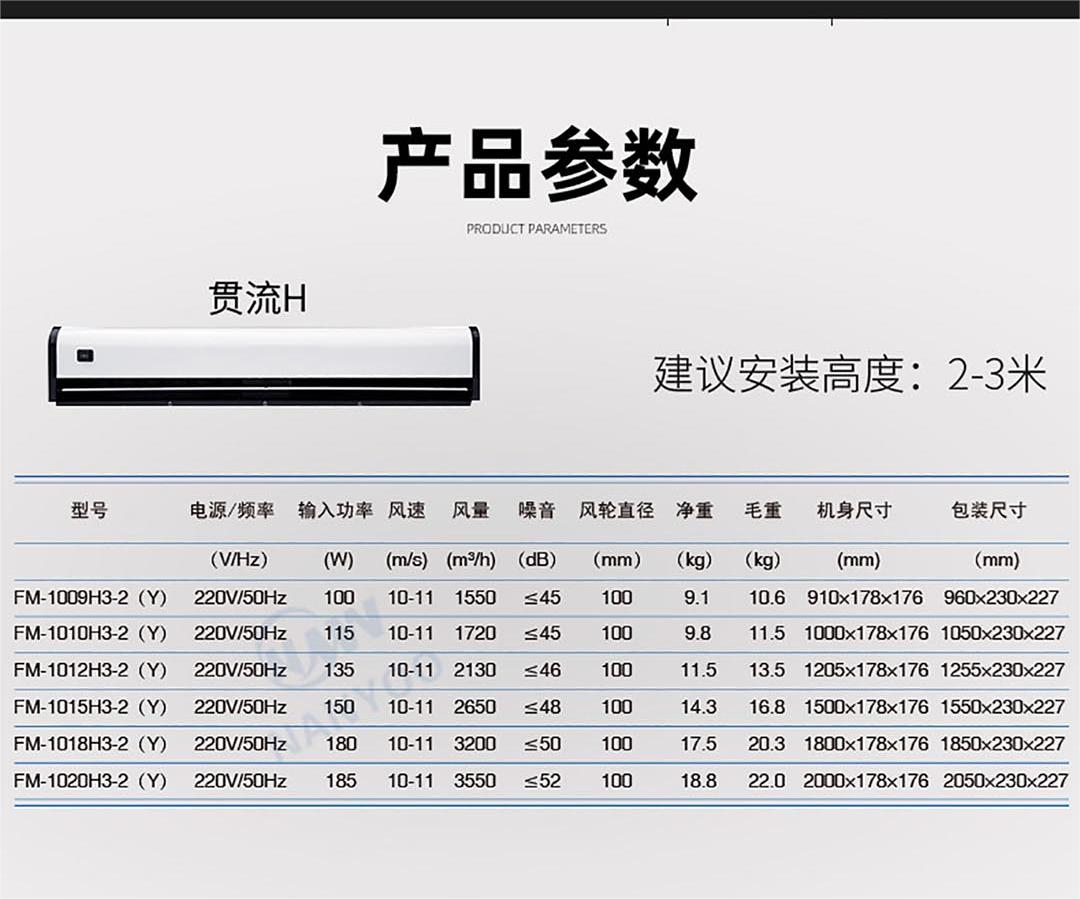The width and height of the screenshot is (1080, 899).
Task: Click the 3200 air volume value
Action: coord(474,744)
